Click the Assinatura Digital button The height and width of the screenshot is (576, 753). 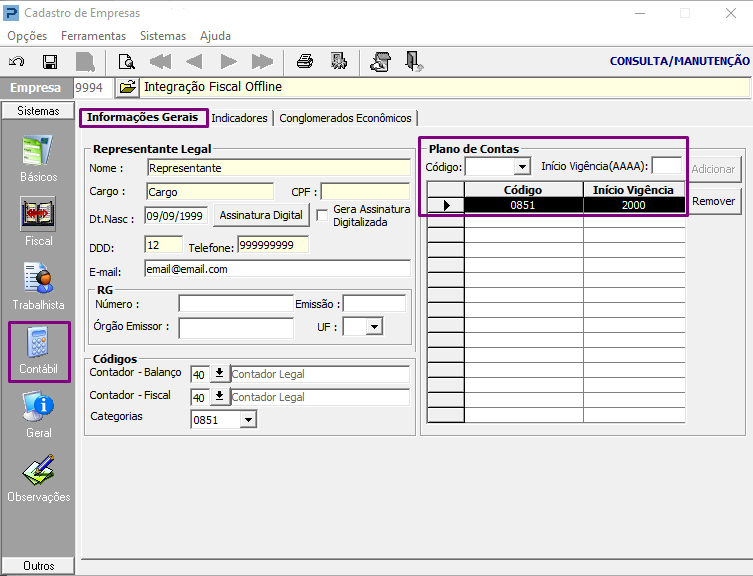coord(261,215)
